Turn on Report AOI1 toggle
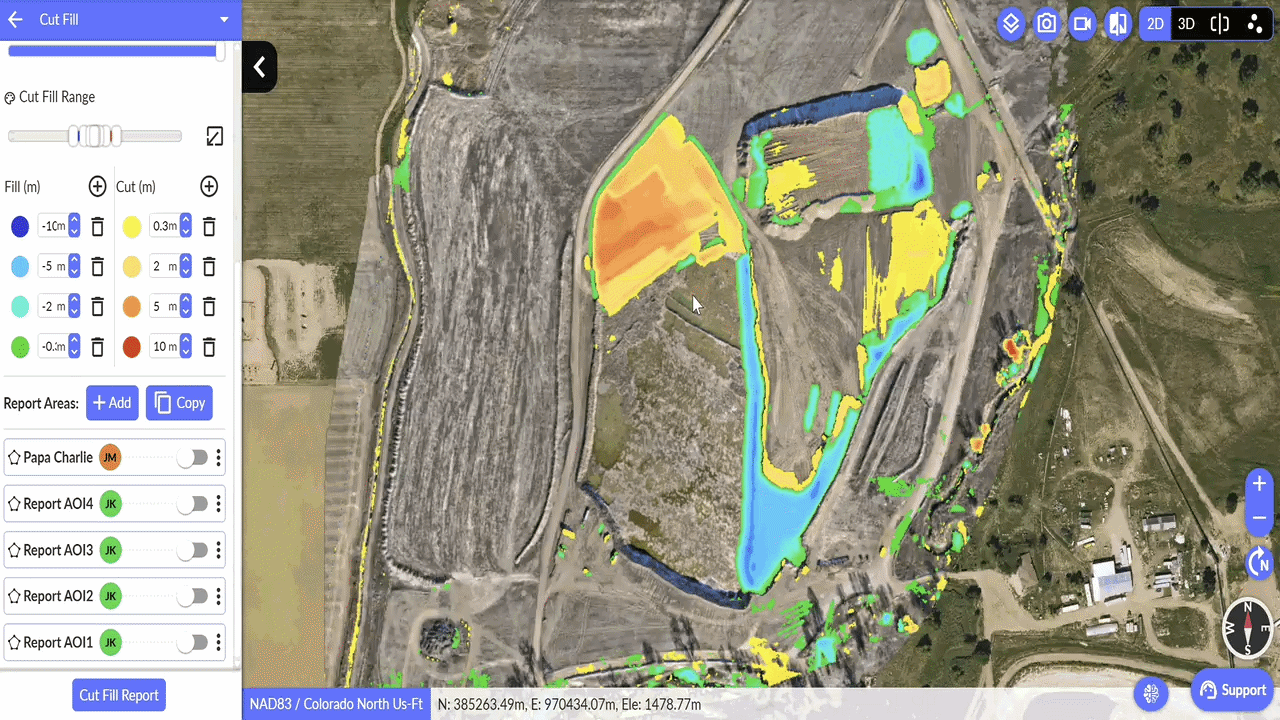The height and width of the screenshot is (720, 1280). click(x=192, y=643)
